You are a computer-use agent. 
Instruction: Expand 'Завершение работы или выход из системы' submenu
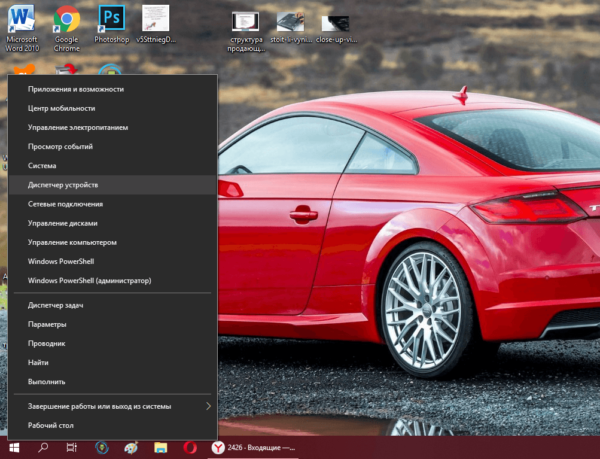click(113, 406)
